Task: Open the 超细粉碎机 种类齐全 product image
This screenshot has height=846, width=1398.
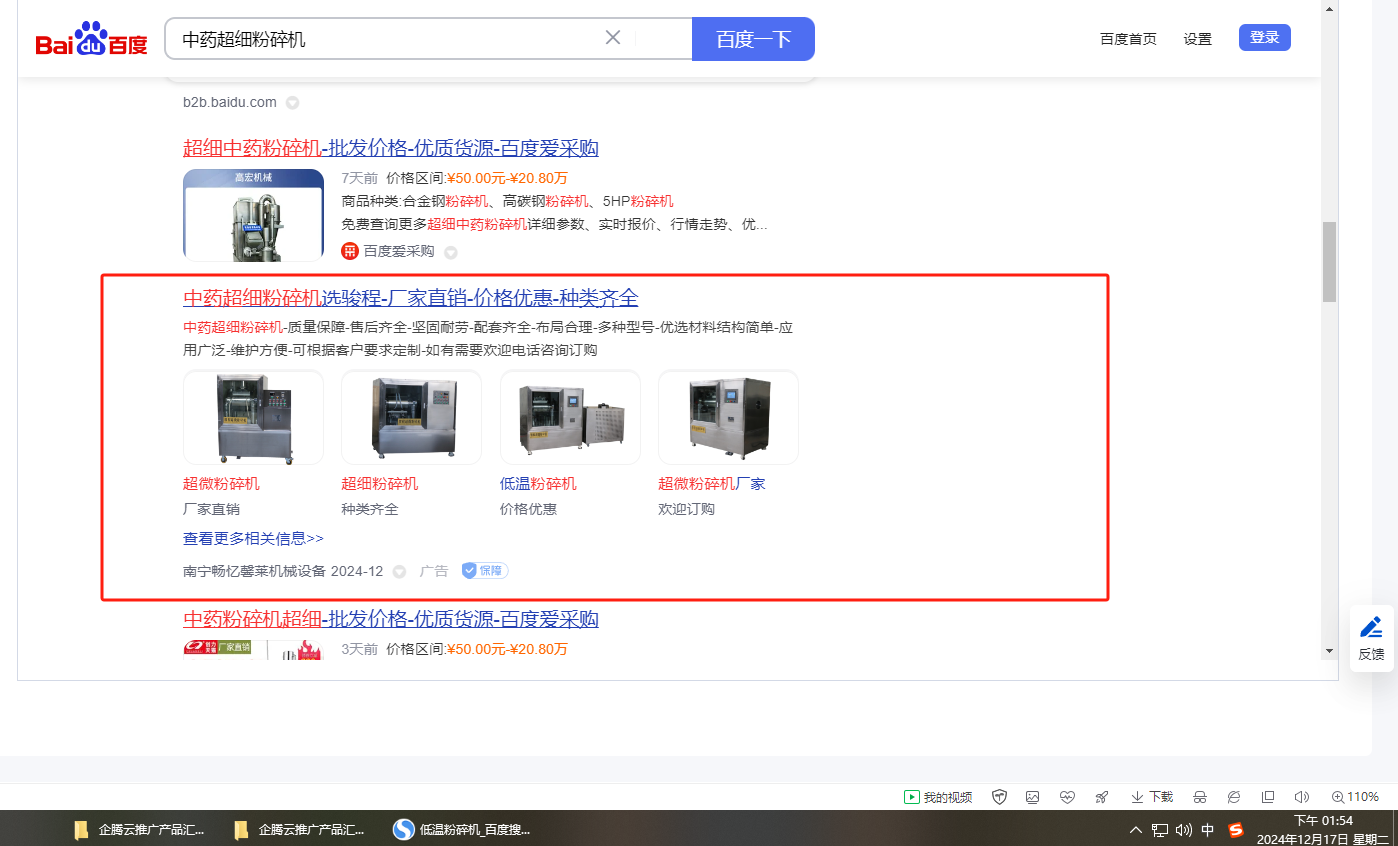Action: [411, 417]
